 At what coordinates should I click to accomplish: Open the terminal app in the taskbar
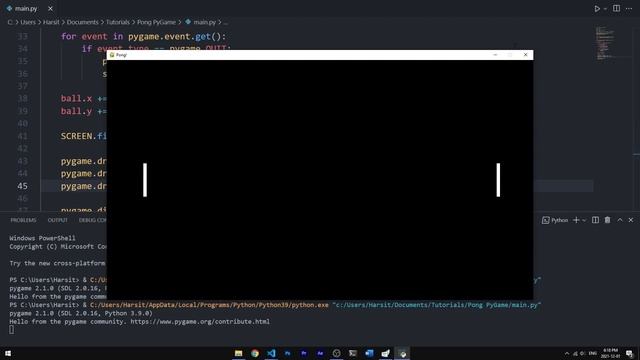(x=353, y=353)
